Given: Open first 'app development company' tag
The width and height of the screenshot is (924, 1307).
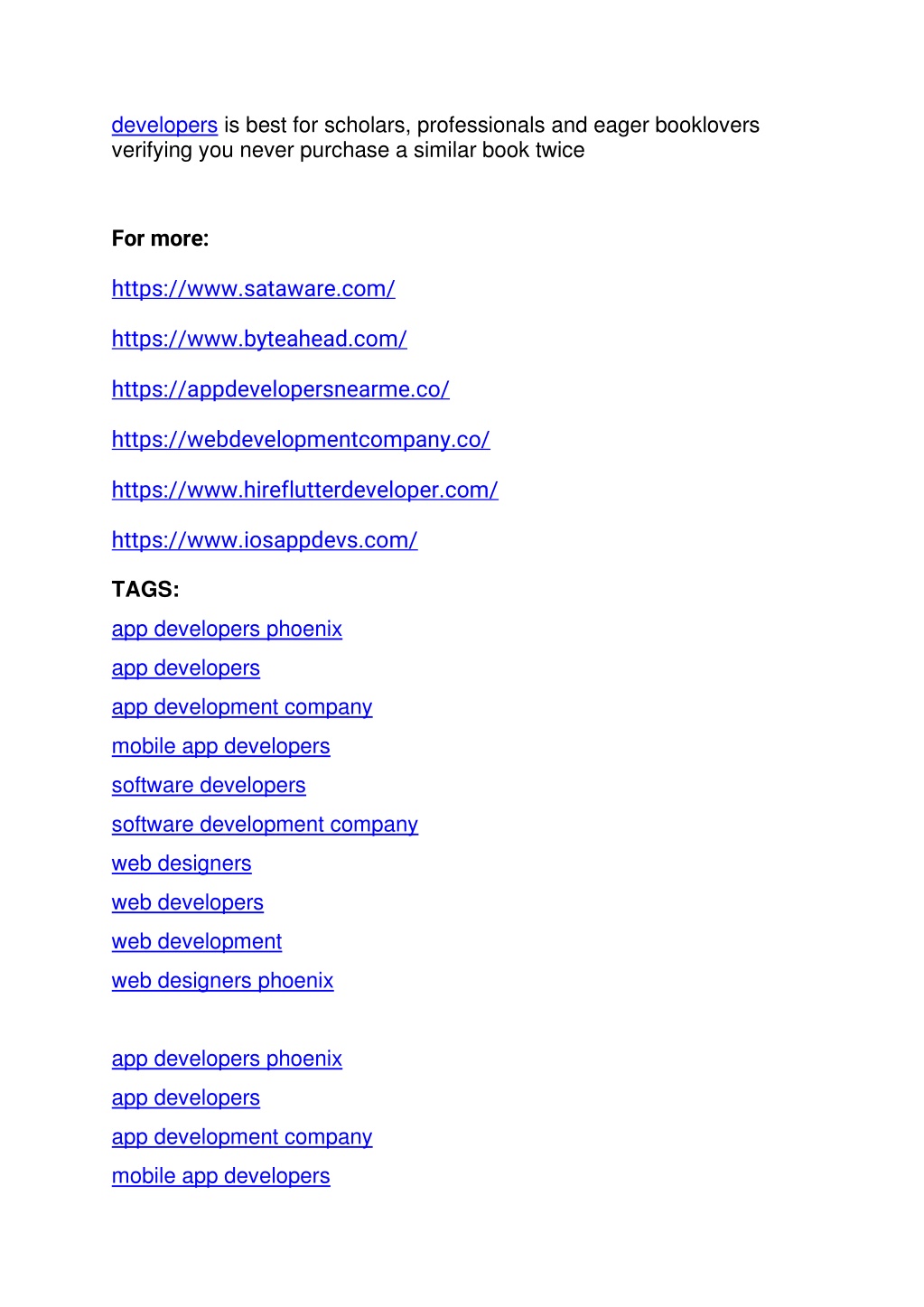Looking at the screenshot, I should point(242,707).
